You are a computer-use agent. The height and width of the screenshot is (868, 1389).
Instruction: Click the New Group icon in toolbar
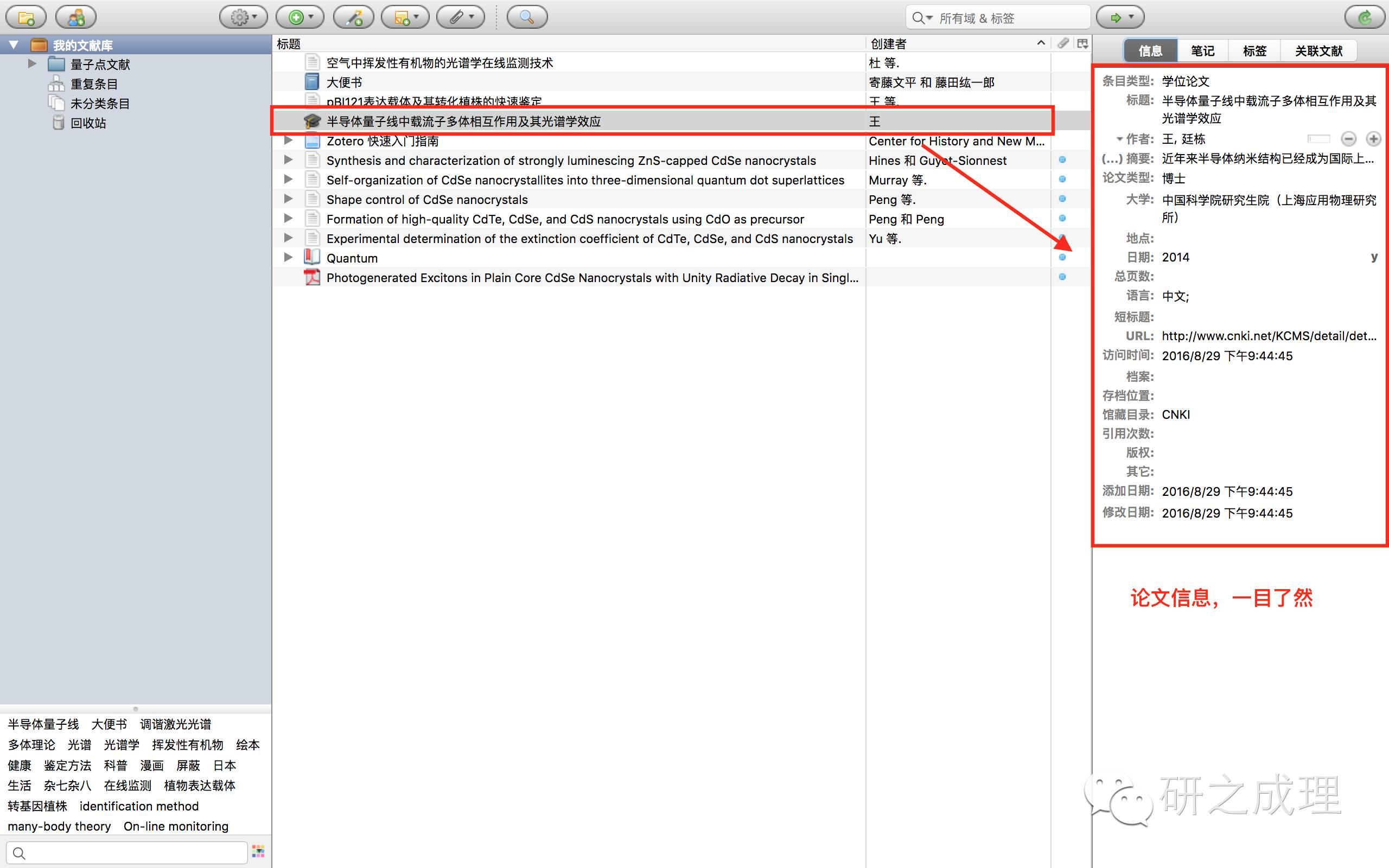pyautogui.click(x=76, y=17)
